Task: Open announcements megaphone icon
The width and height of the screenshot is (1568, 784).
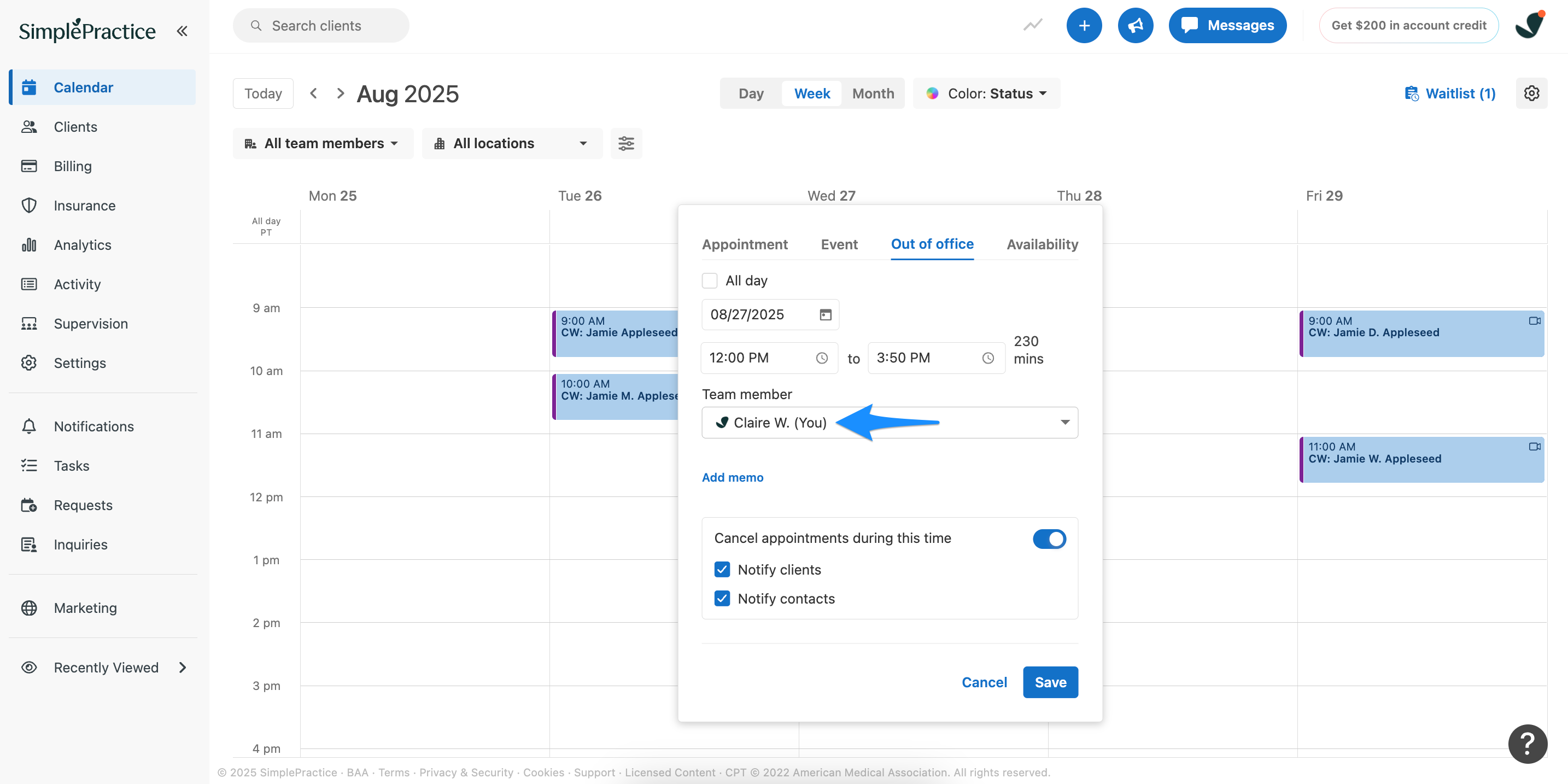Action: tap(1135, 25)
